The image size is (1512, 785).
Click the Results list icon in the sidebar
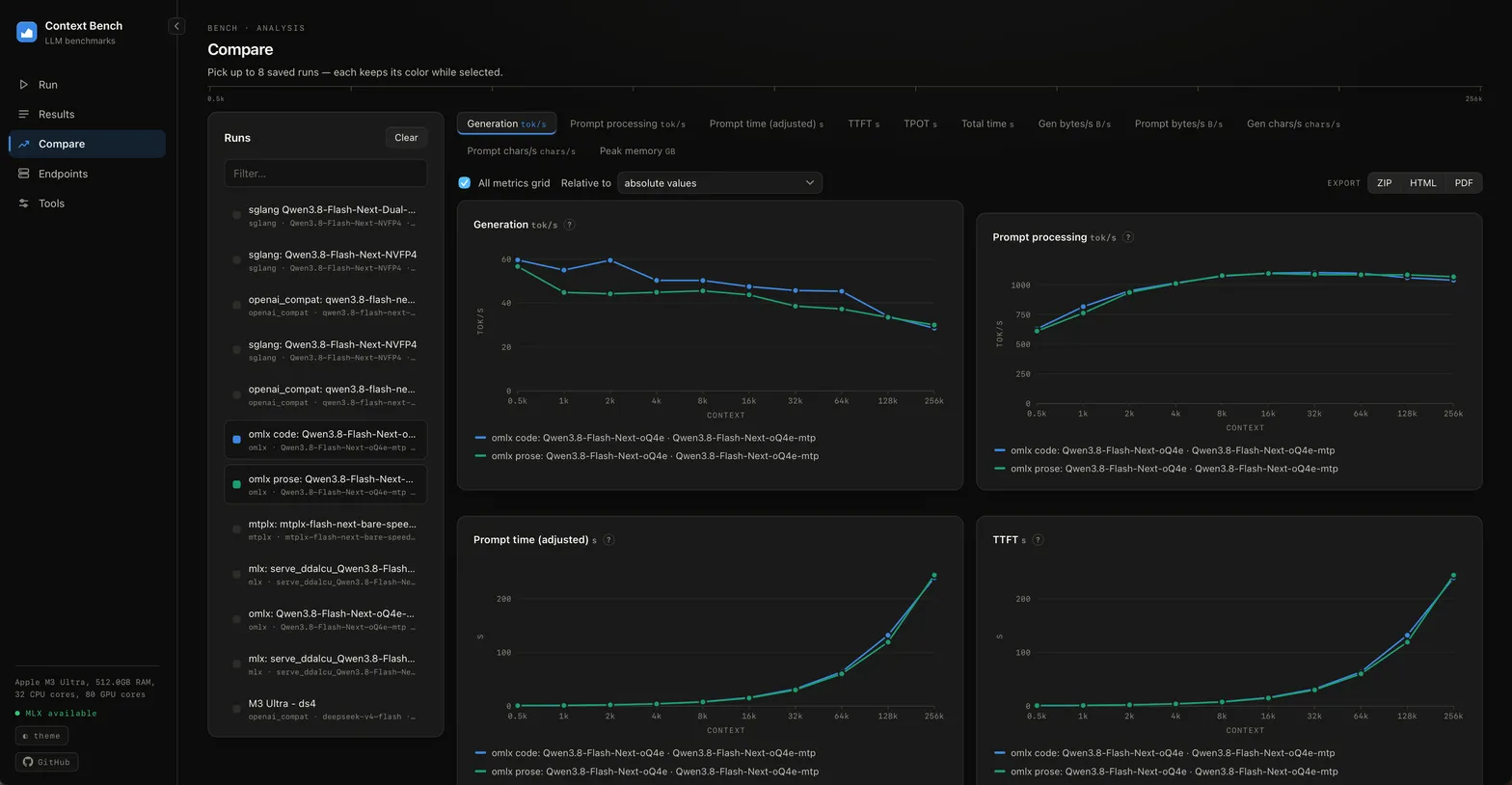coord(24,114)
